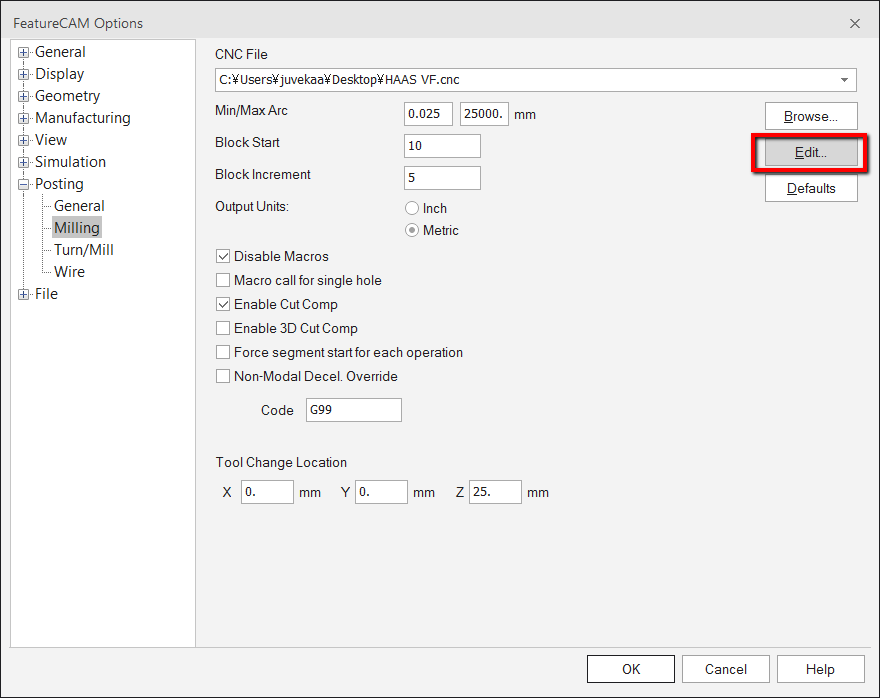Screen dimensions: 880x698
Task: Select the Turn/Mill posting page
Action: [x=82, y=249]
